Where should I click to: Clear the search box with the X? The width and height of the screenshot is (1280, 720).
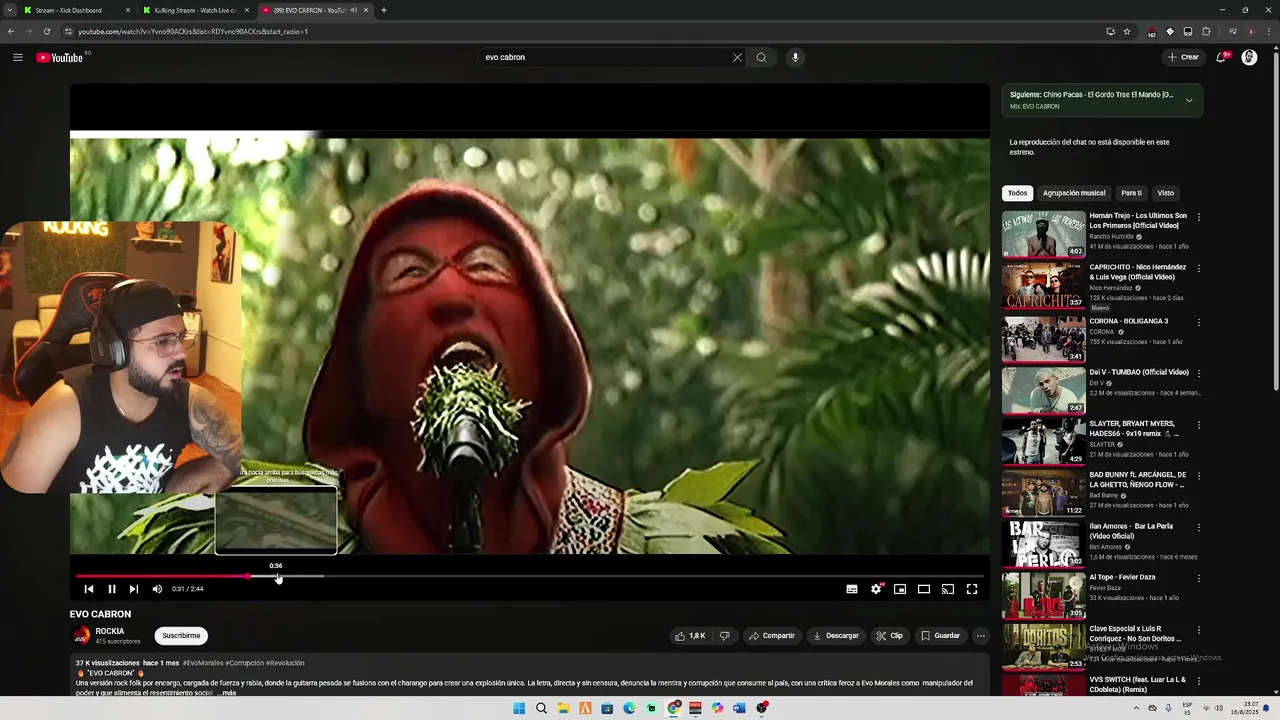point(737,57)
